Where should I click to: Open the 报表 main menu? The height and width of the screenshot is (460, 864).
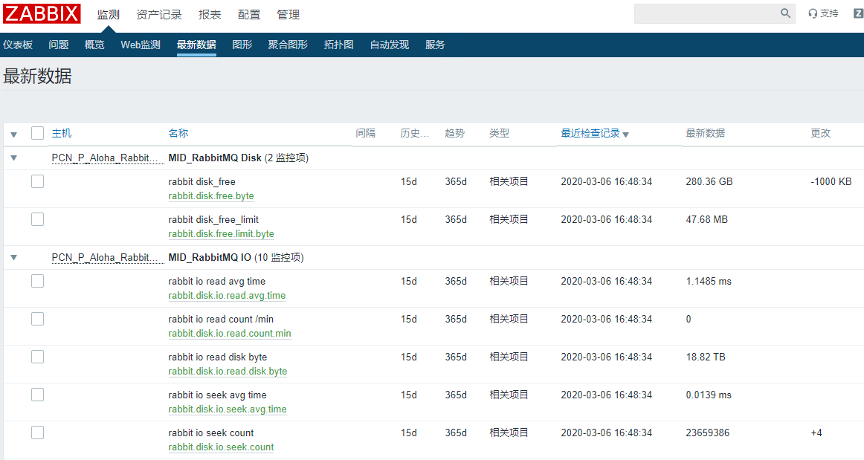209,14
